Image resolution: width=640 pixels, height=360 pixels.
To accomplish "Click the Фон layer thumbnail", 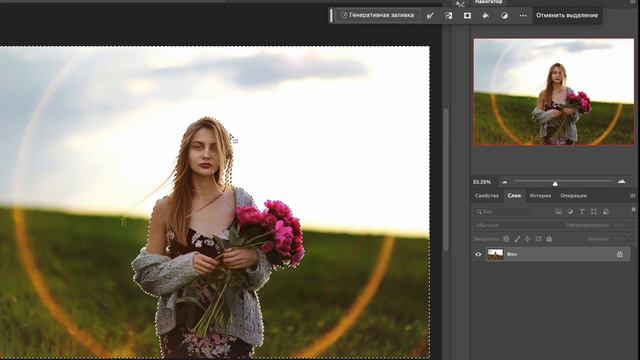I will [495, 254].
